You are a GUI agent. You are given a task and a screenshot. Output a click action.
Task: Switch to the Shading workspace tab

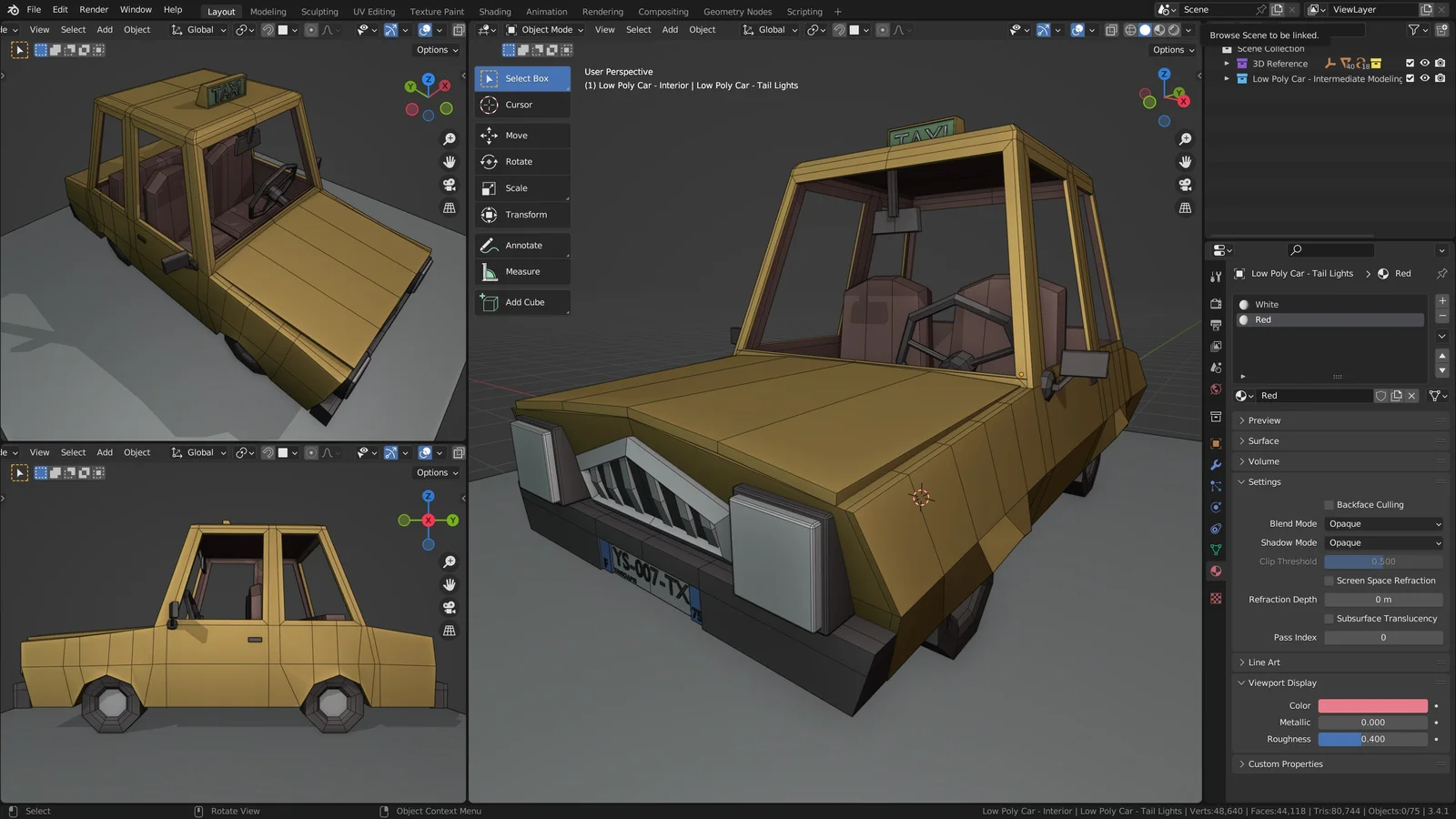pyautogui.click(x=495, y=12)
